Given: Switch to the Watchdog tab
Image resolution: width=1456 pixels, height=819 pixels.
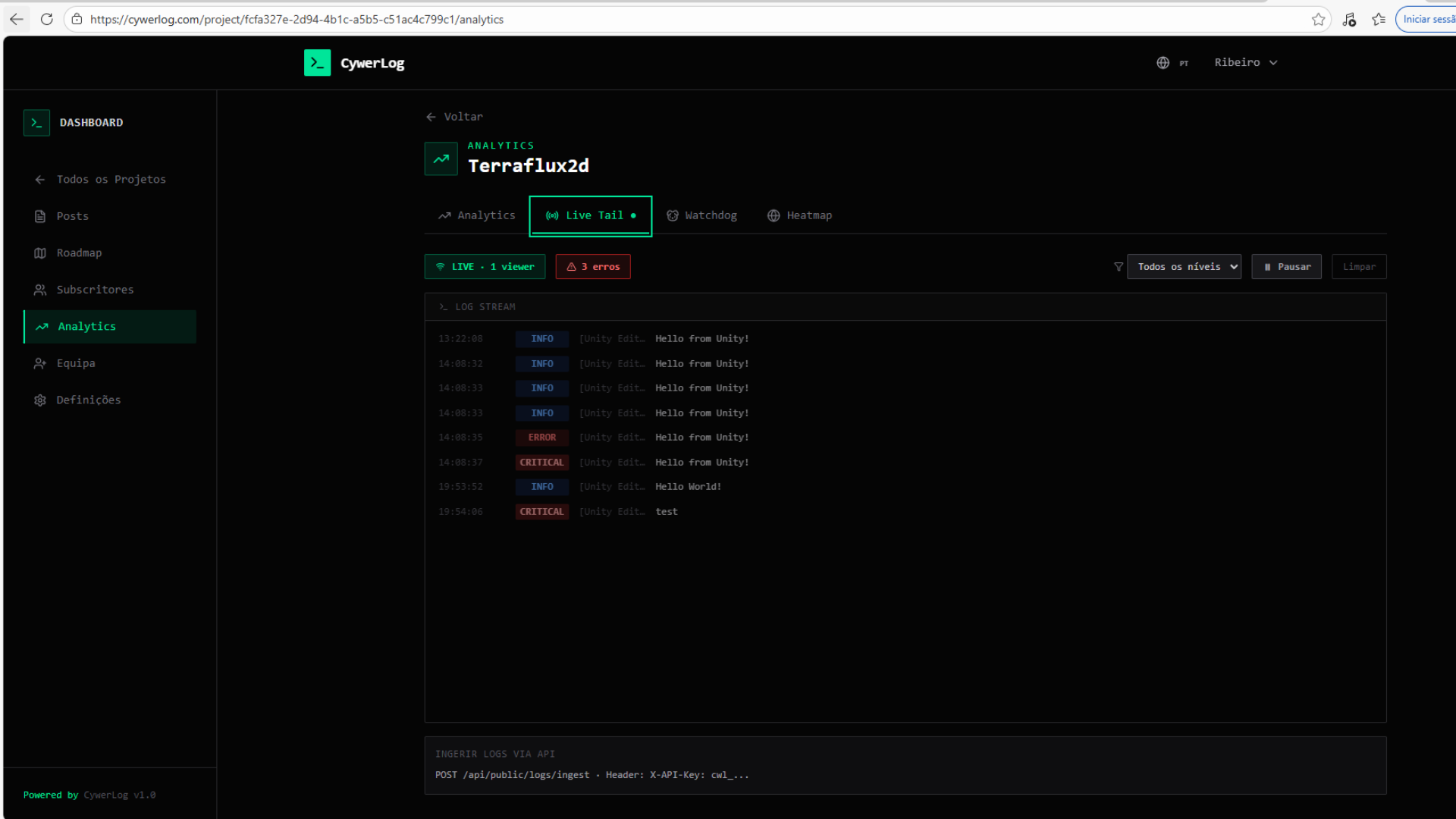Looking at the screenshot, I should point(701,215).
